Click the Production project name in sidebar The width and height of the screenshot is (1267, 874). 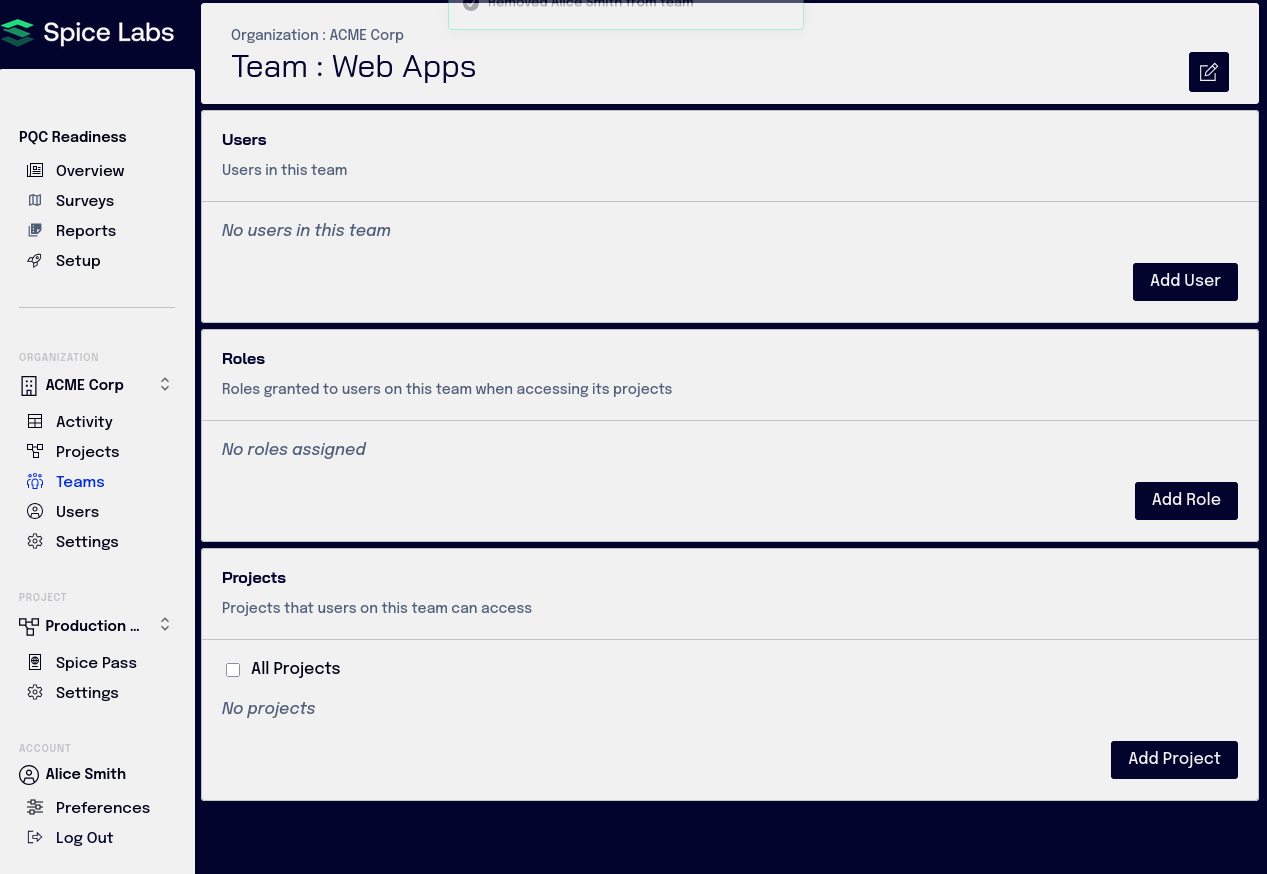(93, 626)
